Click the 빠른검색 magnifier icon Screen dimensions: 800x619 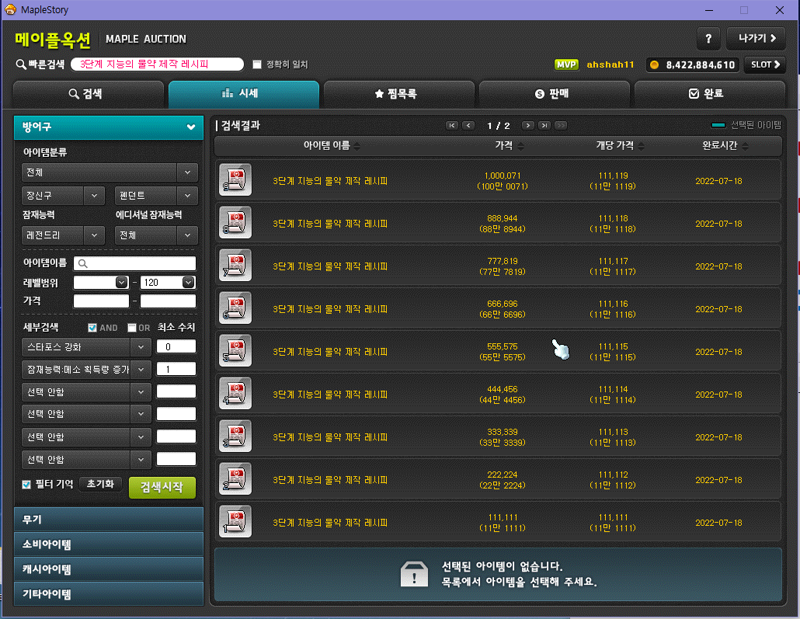point(21,65)
